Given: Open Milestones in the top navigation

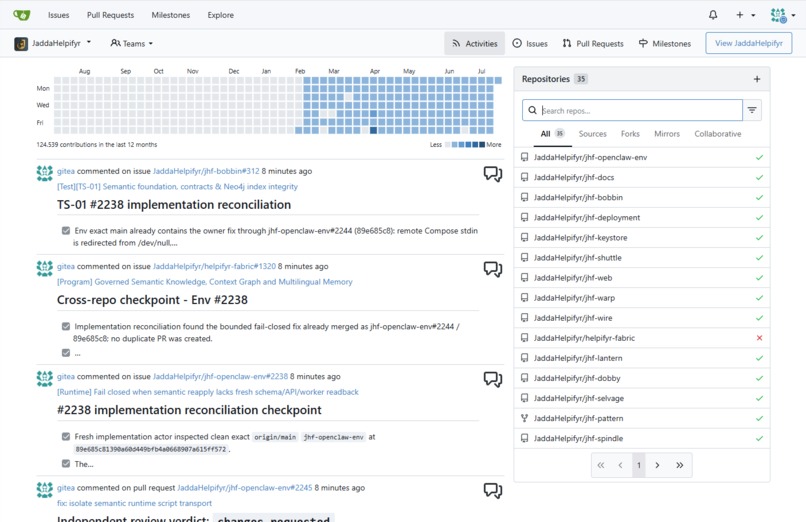Looking at the screenshot, I should tap(171, 15).
